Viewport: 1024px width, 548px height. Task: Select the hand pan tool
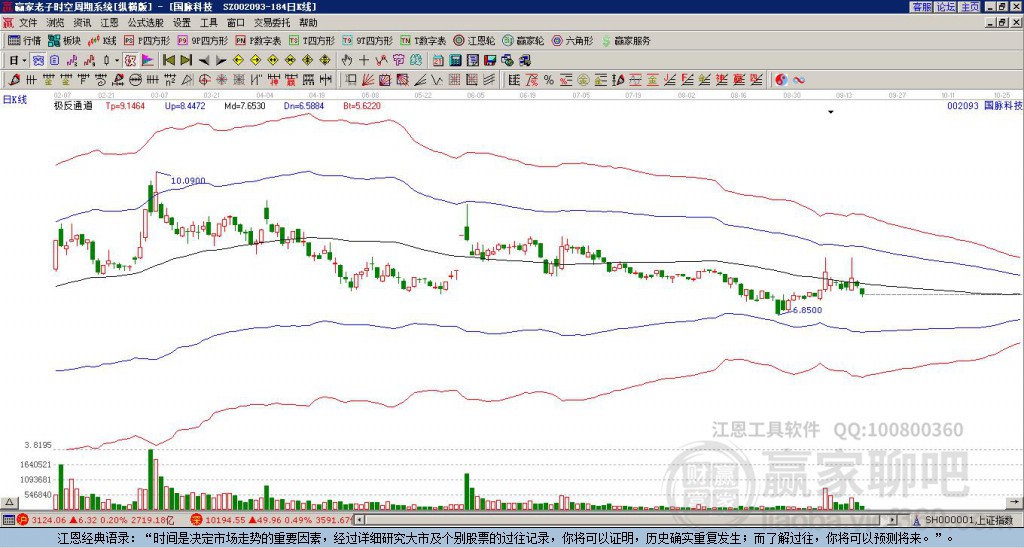(347, 61)
